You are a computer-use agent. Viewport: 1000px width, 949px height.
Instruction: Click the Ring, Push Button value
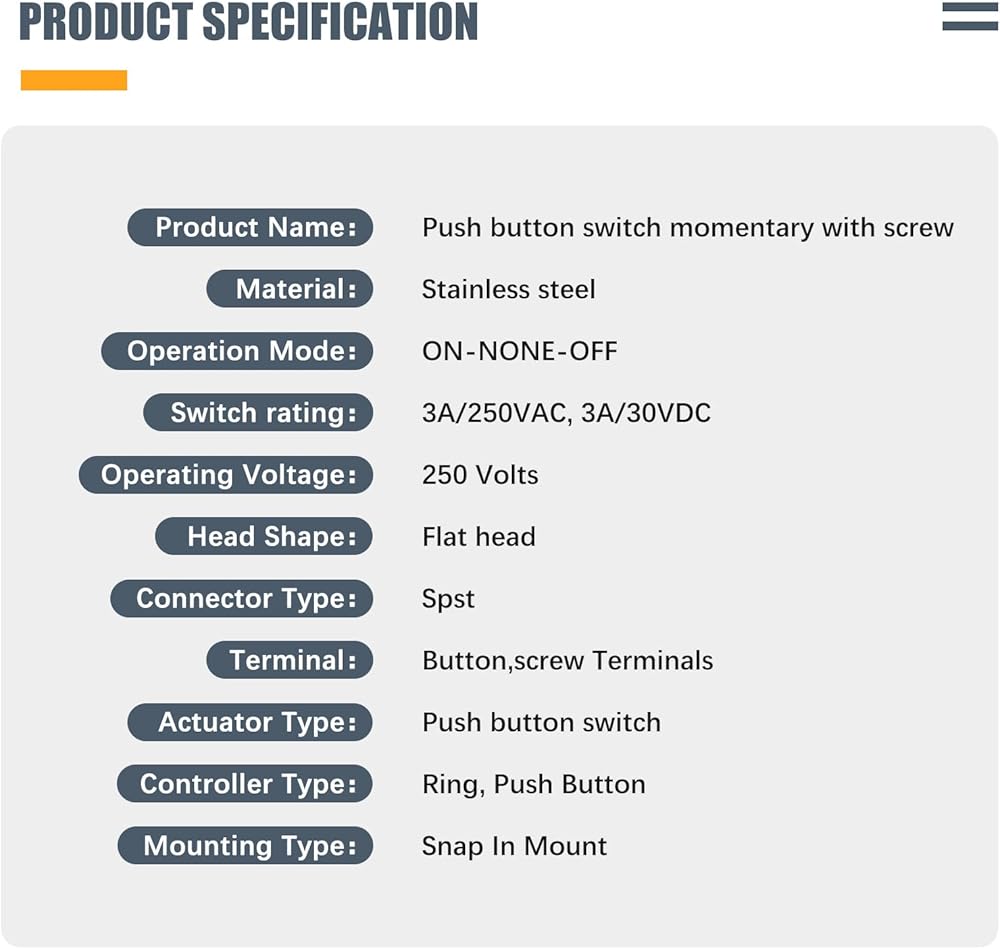tap(533, 784)
